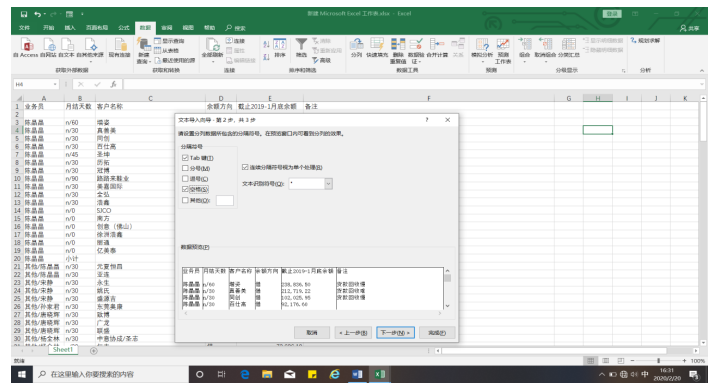Click the zoom slider in status bar
This screenshot has height=388, width=724.
tap(658, 361)
